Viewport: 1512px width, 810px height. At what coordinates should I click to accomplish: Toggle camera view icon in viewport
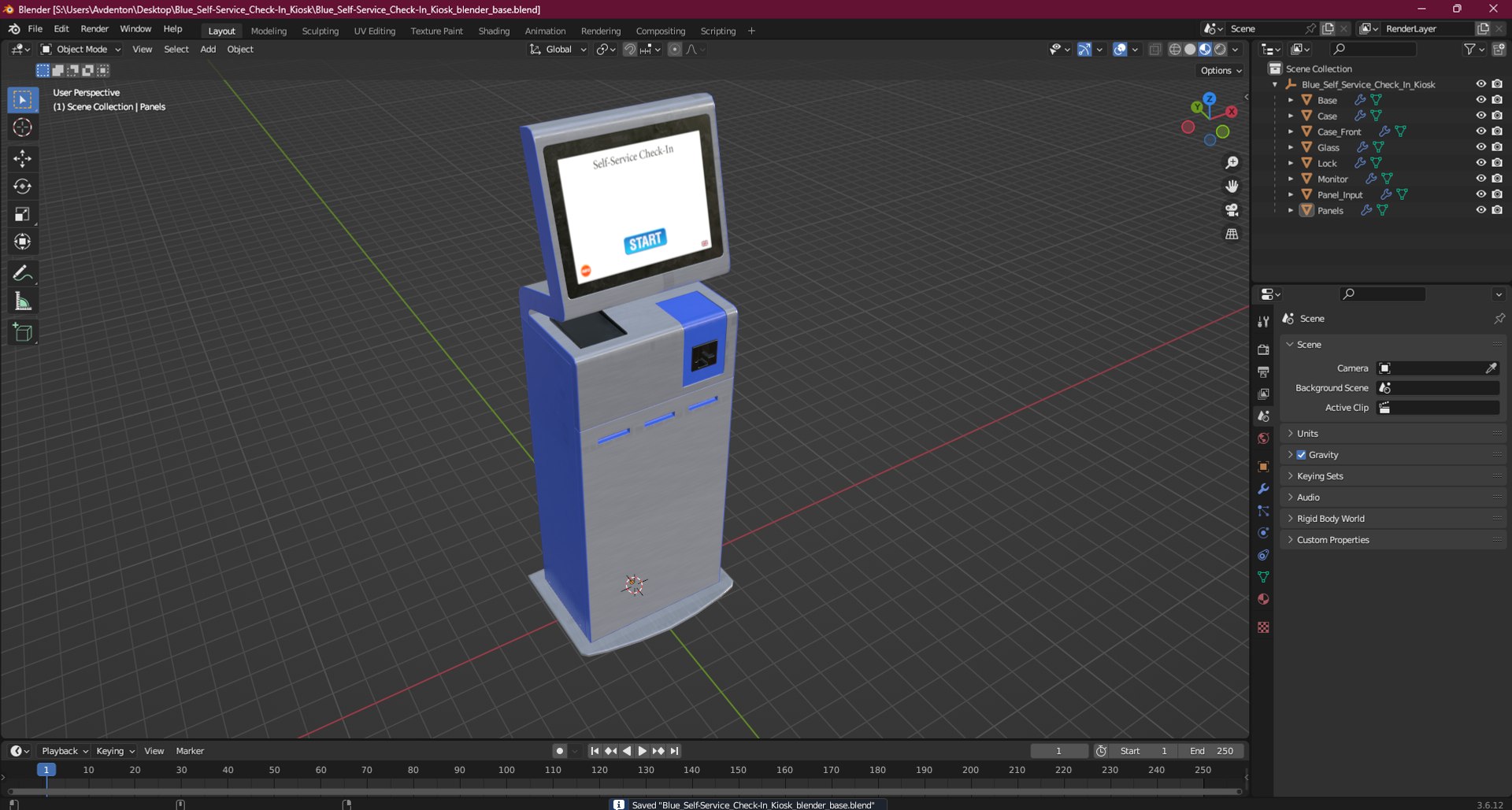click(1232, 210)
